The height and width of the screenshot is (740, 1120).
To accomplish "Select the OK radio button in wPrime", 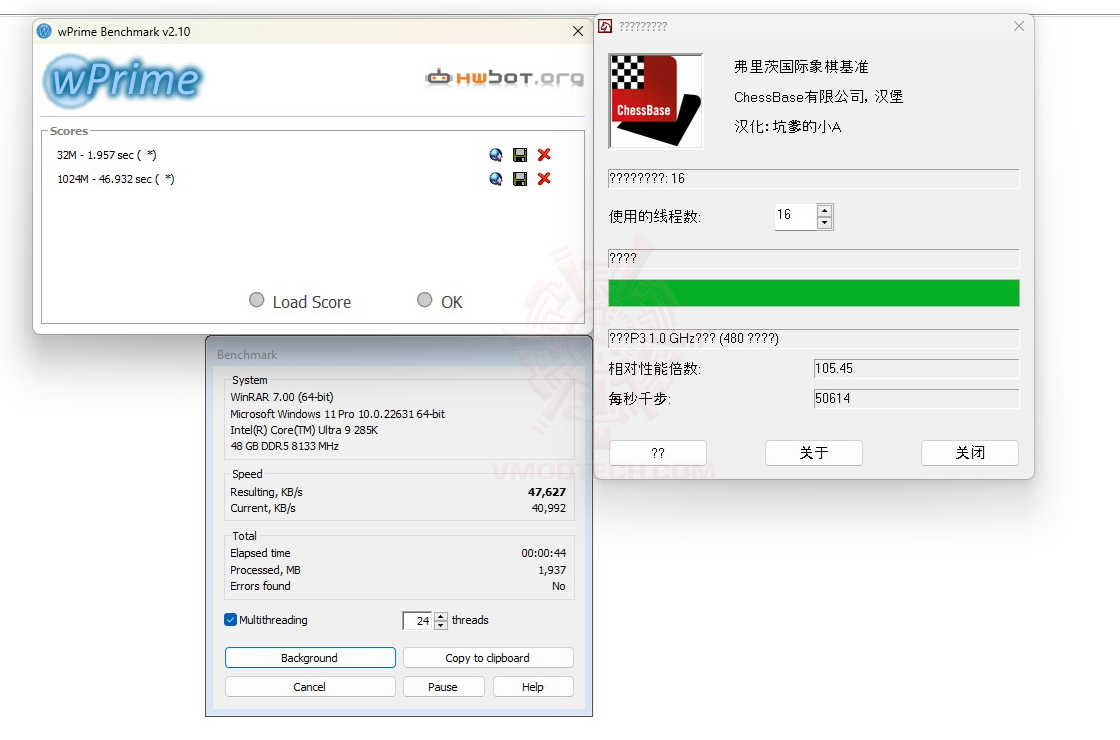I will [x=425, y=301].
